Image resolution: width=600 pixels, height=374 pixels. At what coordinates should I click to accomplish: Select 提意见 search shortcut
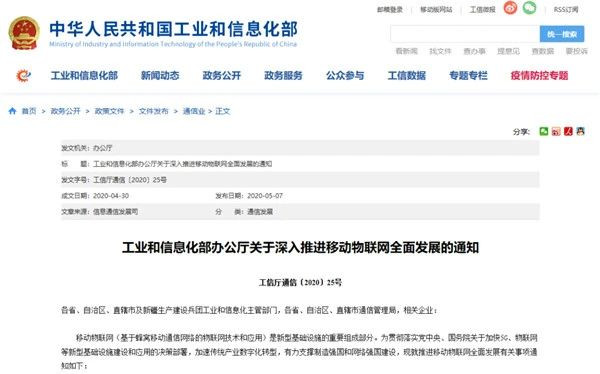[509, 51]
